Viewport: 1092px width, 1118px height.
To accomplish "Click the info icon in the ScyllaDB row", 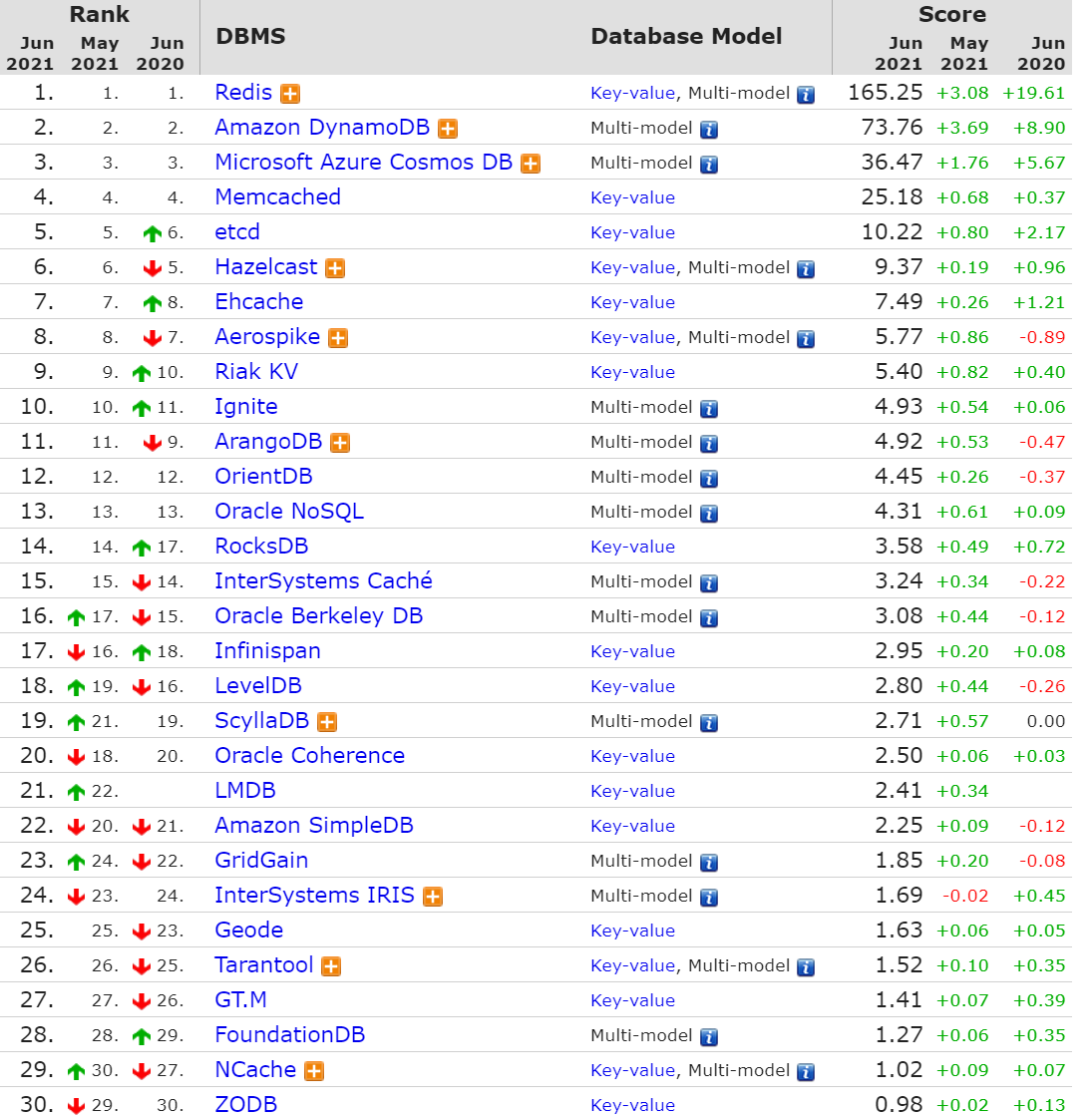I will pyautogui.click(x=708, y=724).
